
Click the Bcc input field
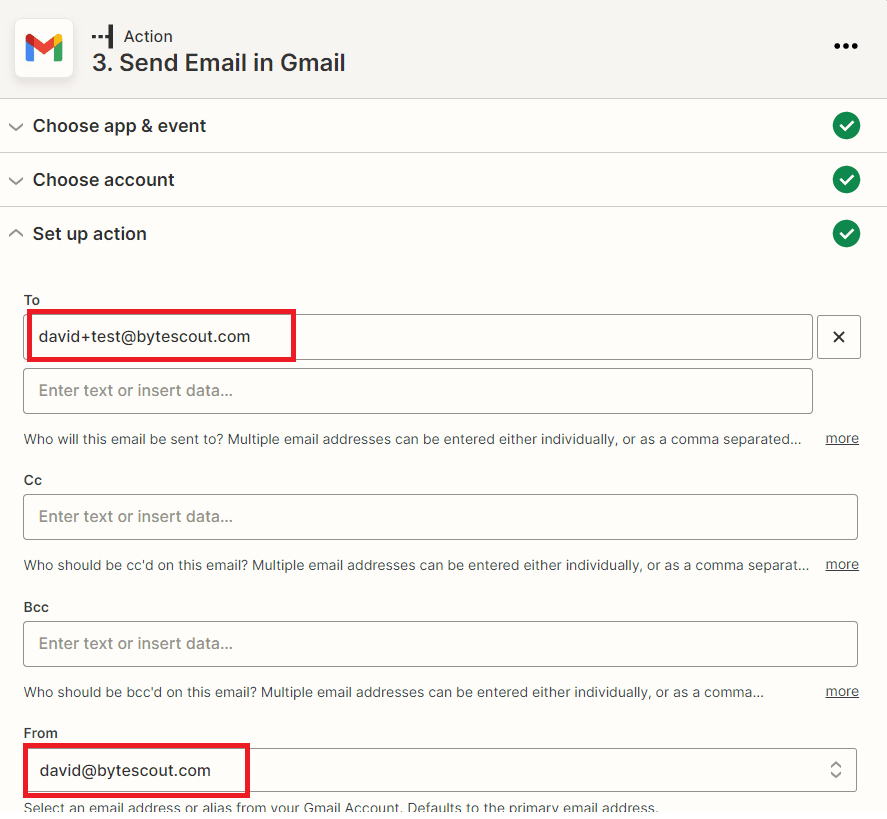[x=440, y=644]
